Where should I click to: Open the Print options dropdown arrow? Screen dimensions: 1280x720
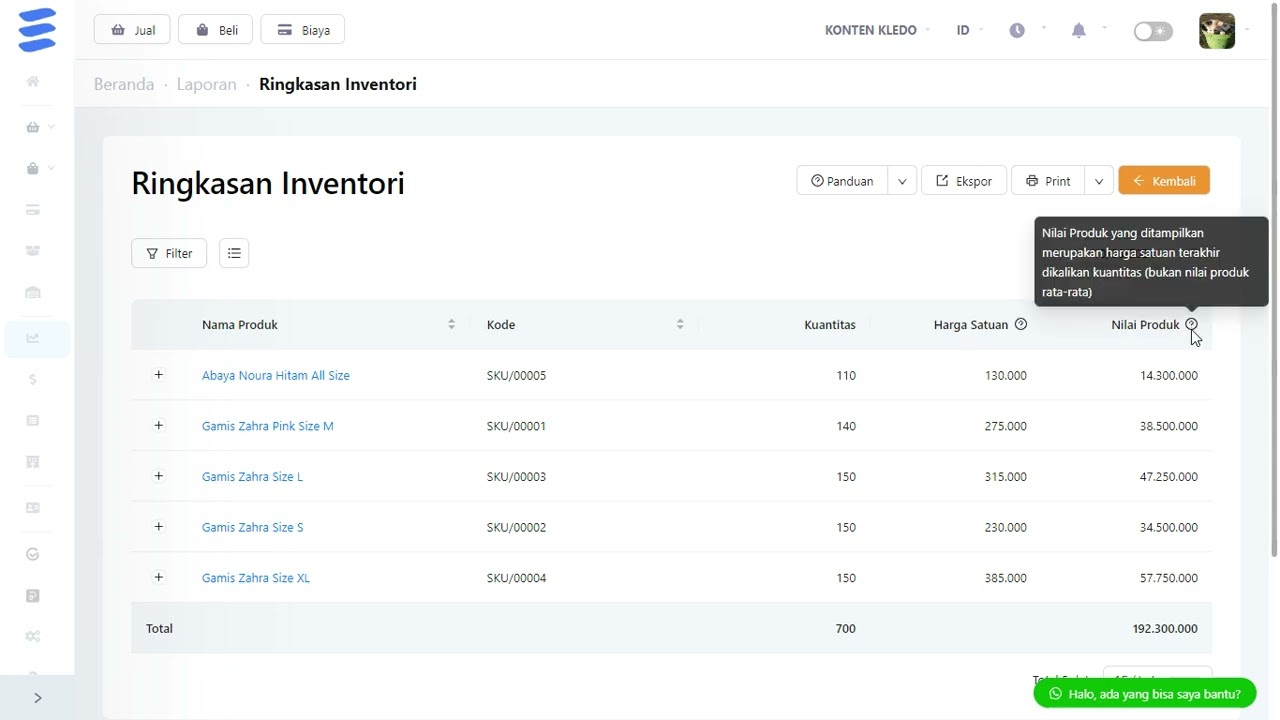click(1098, 181)
